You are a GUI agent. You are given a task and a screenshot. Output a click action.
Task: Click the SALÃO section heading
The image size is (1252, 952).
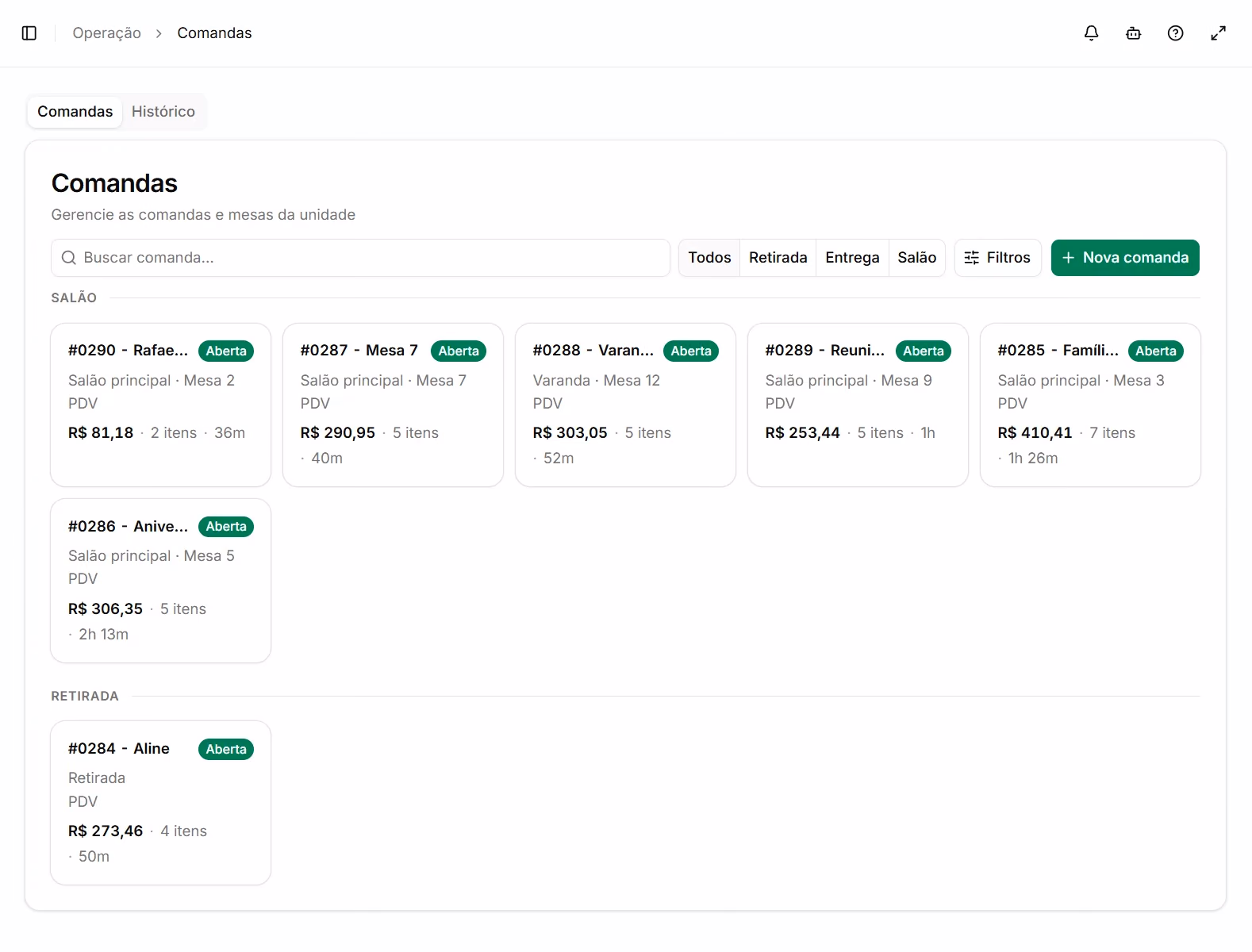(x=74, y=298)
